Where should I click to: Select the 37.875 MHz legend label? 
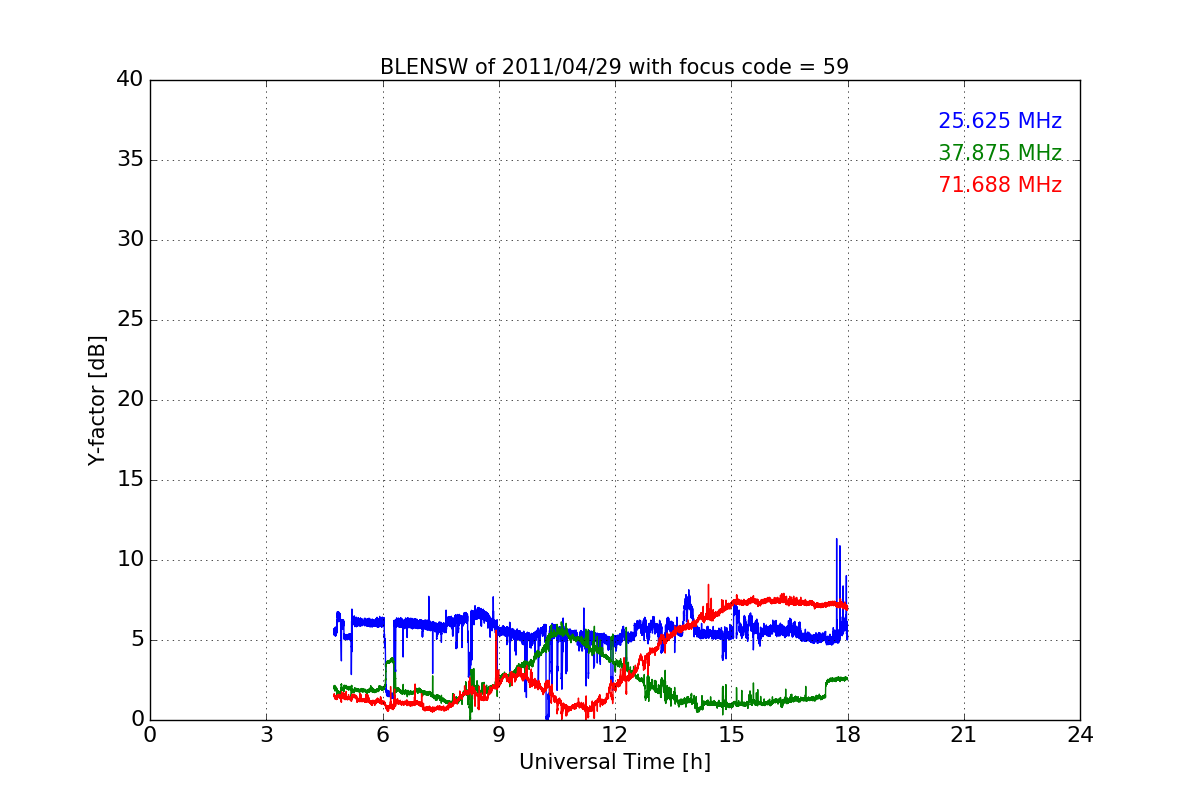[x=1000, y=153]
